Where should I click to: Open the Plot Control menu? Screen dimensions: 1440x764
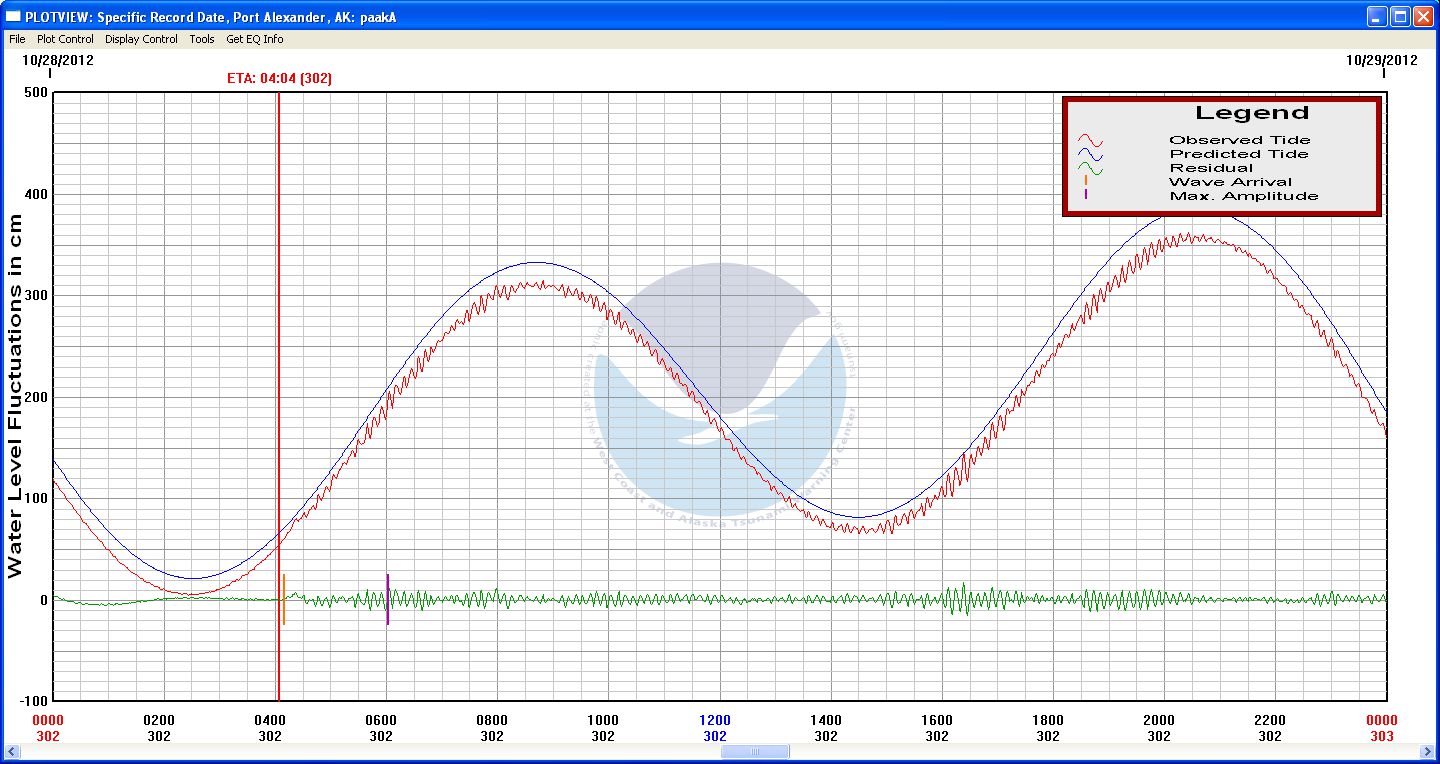(65, 39)
